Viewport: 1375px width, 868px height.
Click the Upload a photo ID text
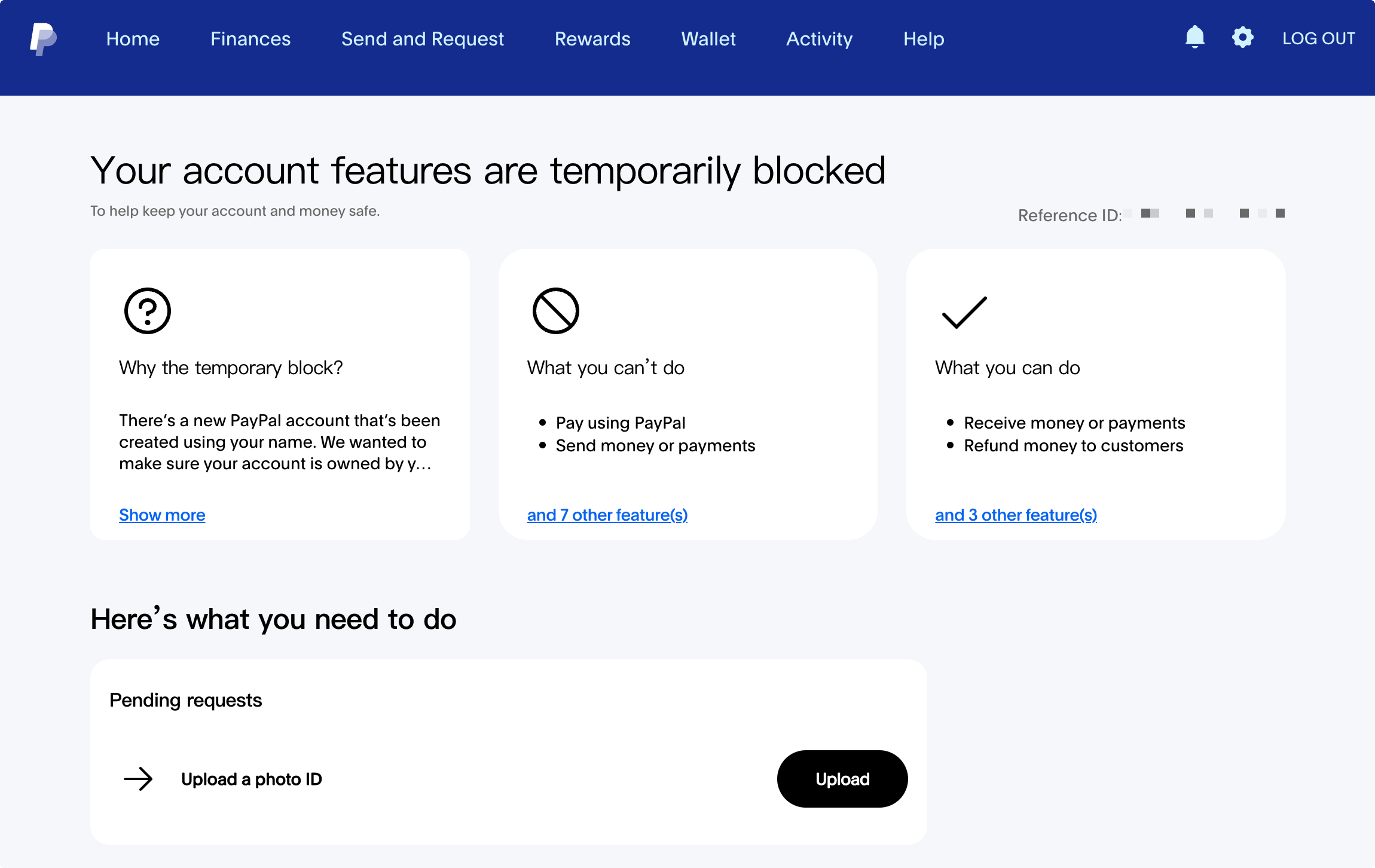pyautogui.click(x=252, y=779)
